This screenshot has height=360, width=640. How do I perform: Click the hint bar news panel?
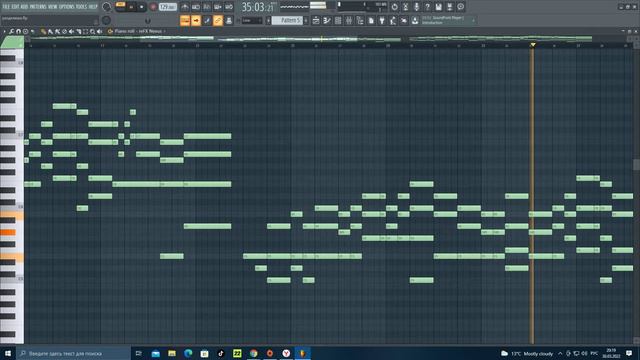tap(449, 20)
